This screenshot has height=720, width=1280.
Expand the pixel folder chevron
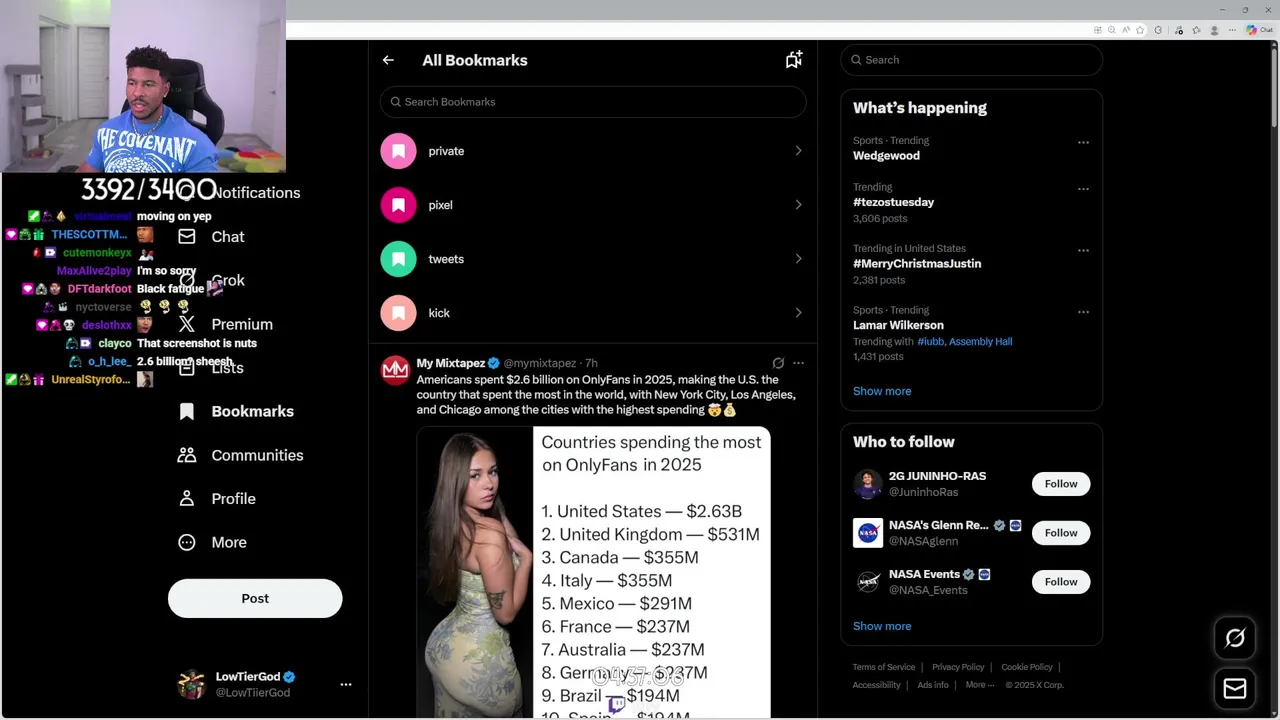tap(798, 205)
